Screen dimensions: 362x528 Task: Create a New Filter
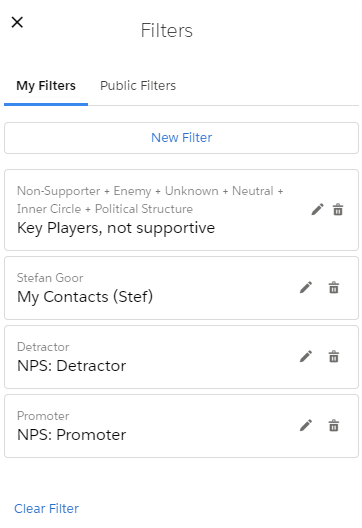pos(181,138)
